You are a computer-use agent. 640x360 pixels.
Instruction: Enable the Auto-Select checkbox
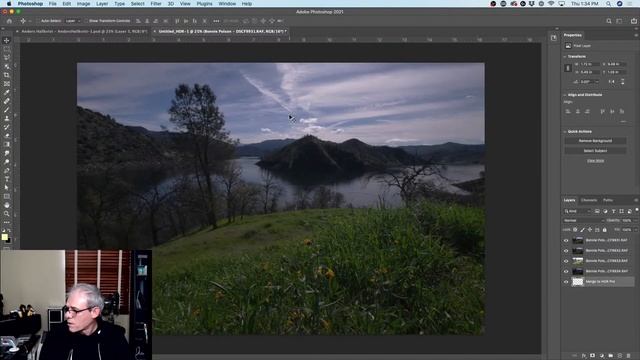pyautogui.click(x=38, y=21)
